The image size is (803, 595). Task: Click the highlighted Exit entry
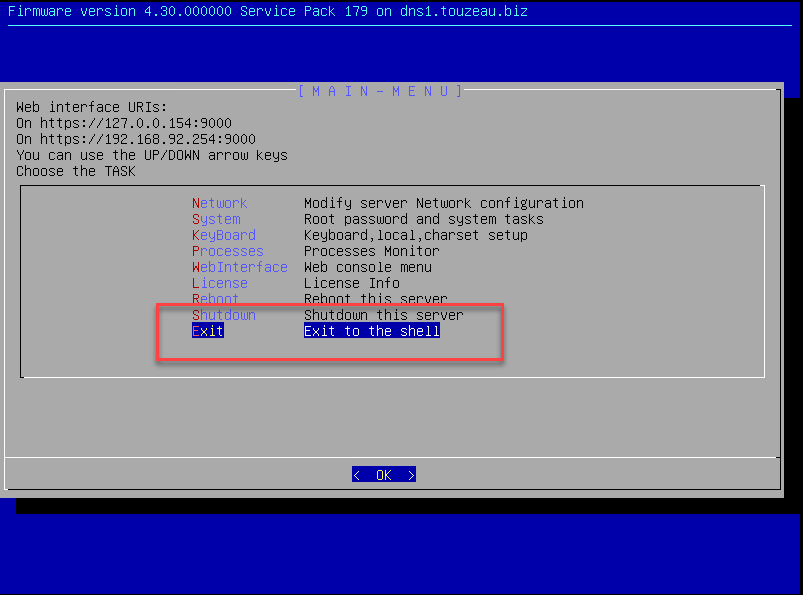click(x=208, y=331)
